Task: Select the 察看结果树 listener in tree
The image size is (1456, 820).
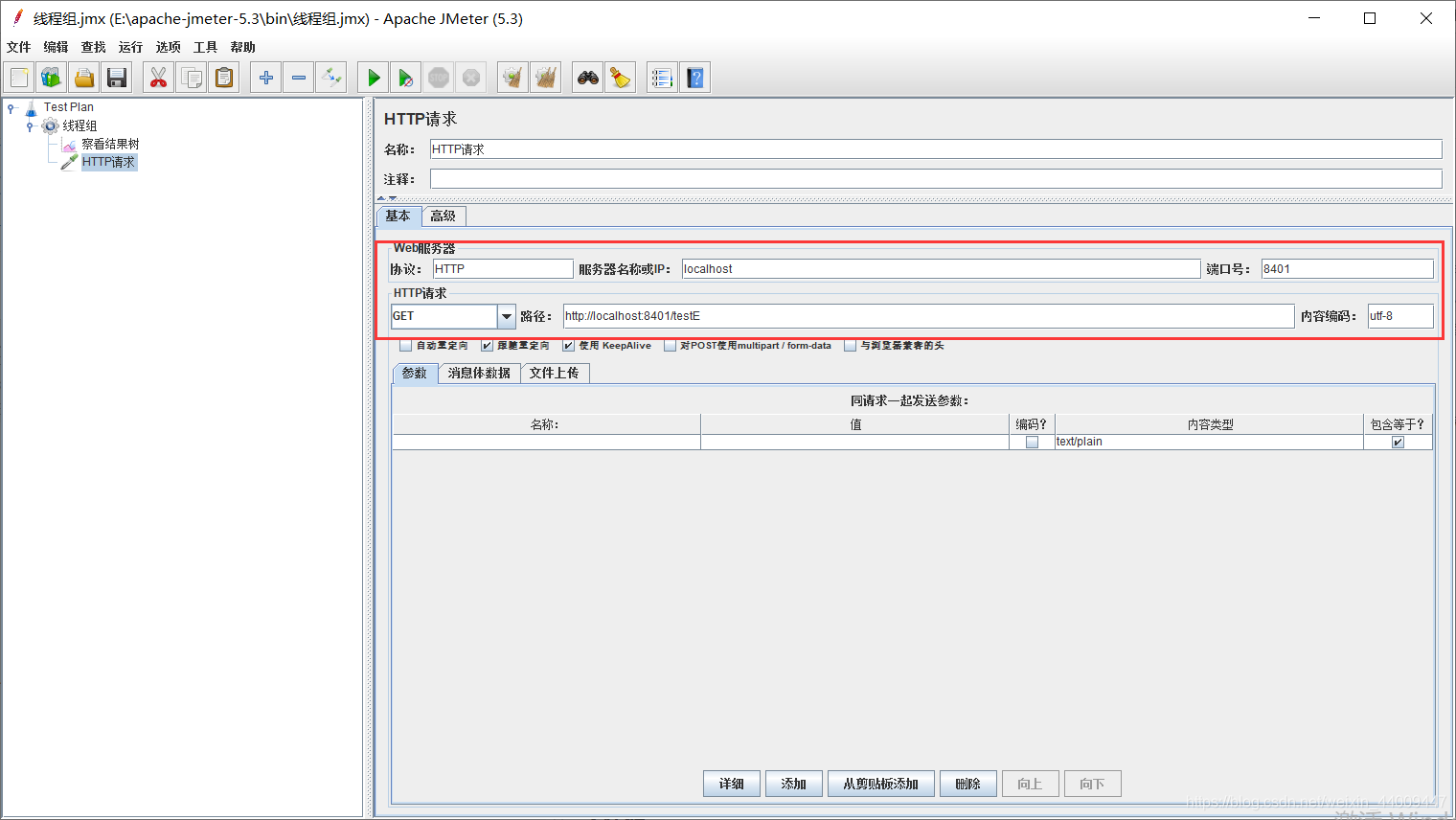Action: [x=110, y=144]
